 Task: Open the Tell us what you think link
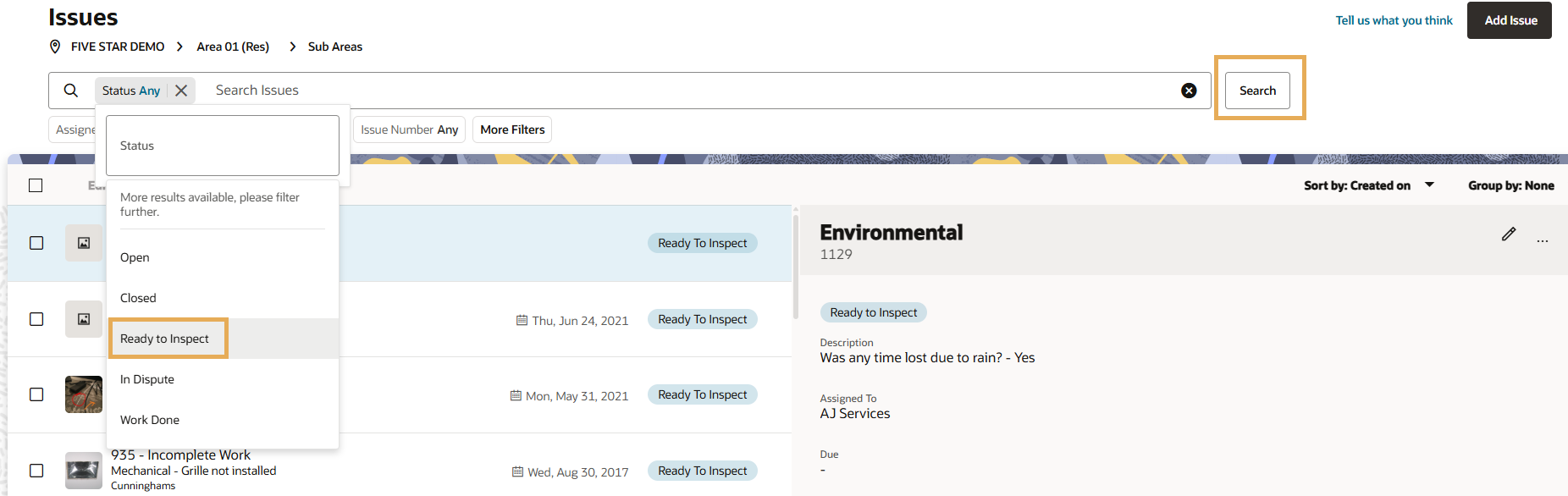click(1394, 20)
